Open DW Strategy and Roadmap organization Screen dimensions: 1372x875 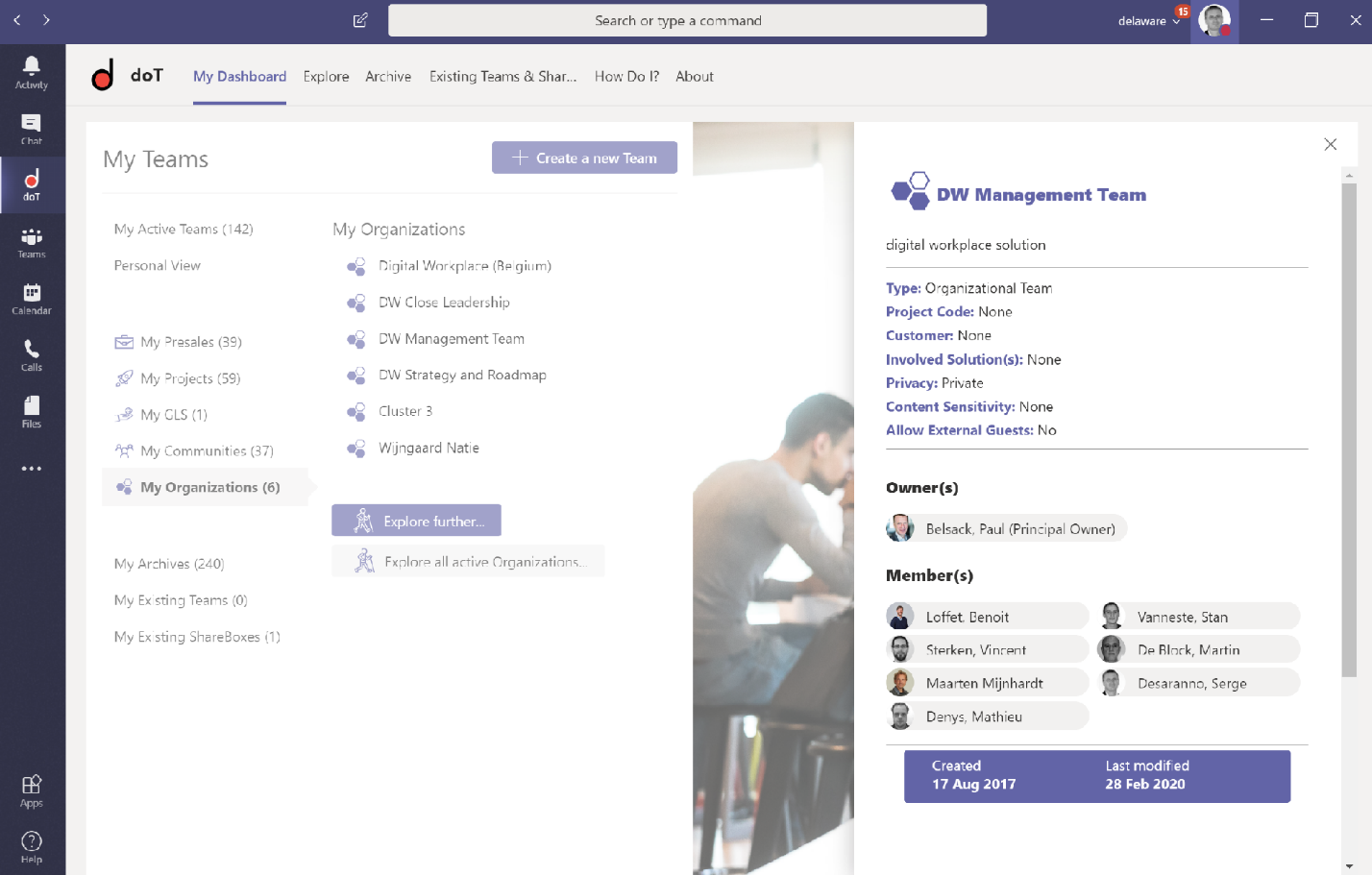click(x=462, y=376)
